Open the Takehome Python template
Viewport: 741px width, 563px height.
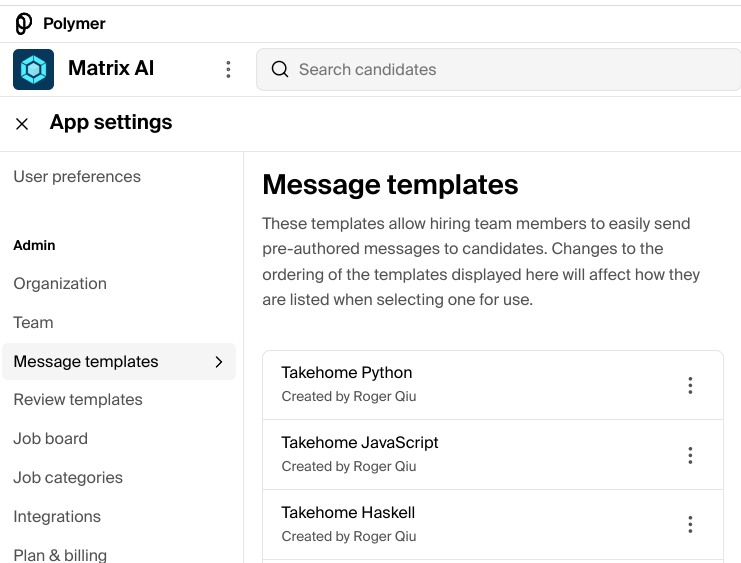[347, 373]
